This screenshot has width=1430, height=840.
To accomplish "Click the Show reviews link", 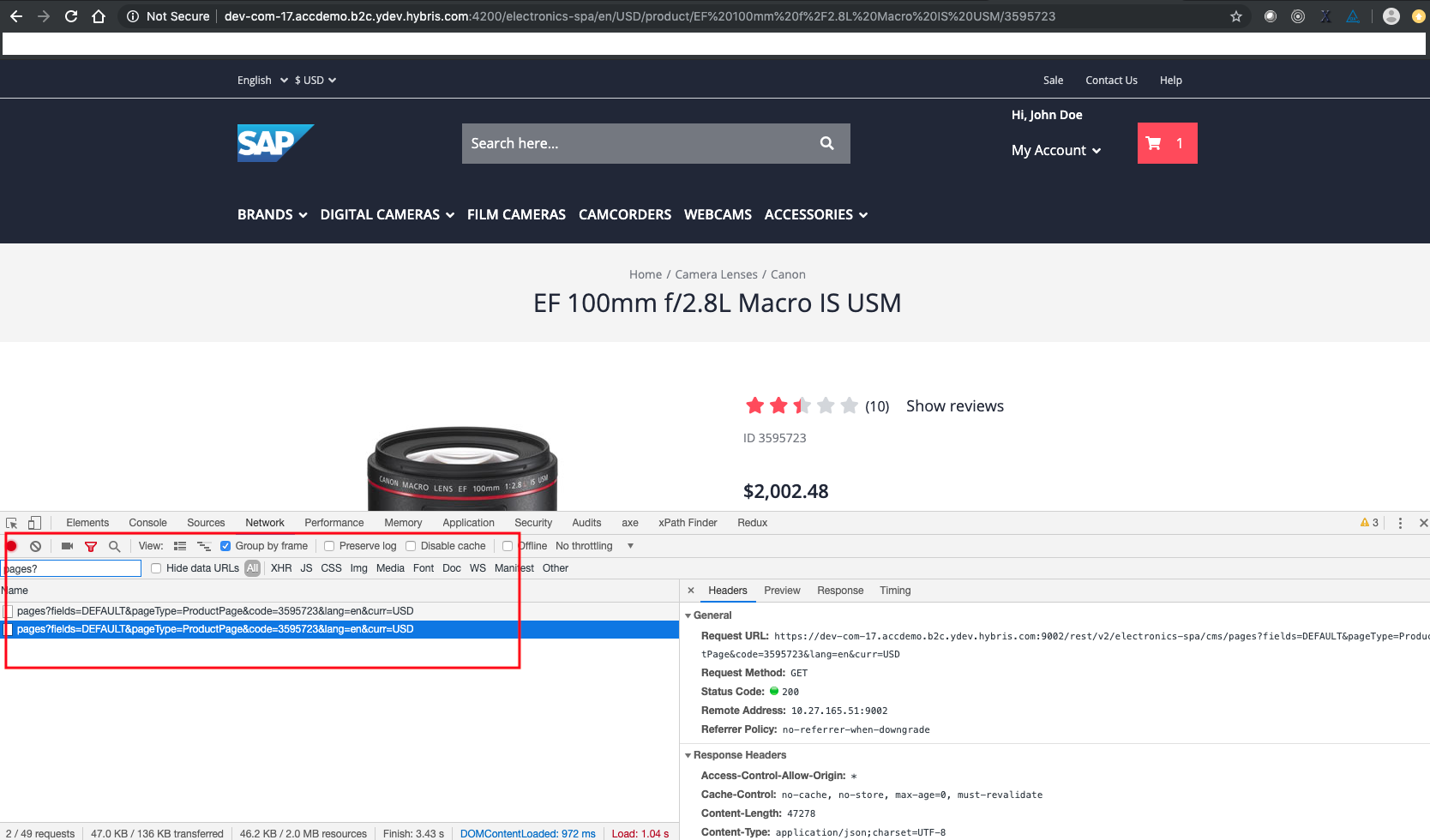I will click(954, 405).
